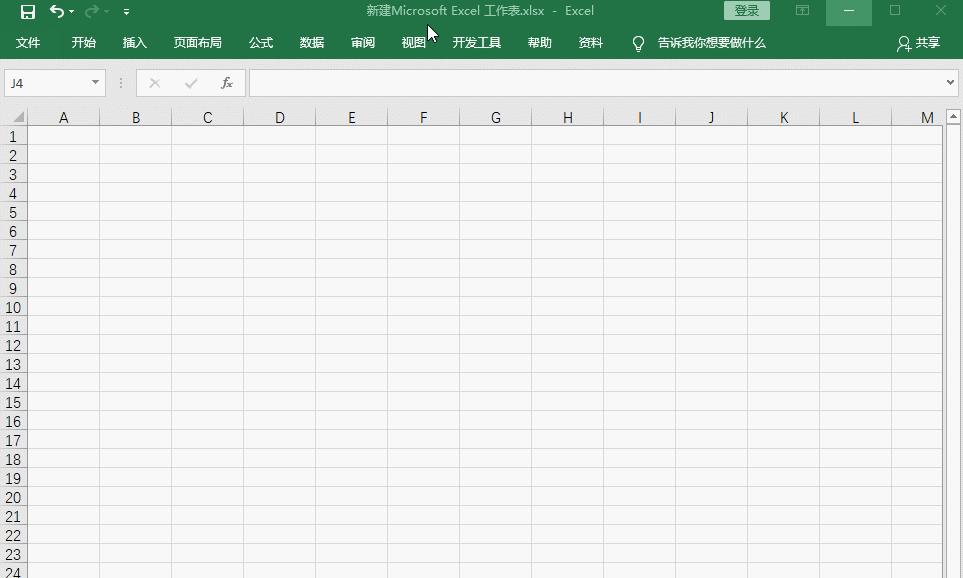
Task: Click the Insert Function fx icon
Action: click(x=227, y=83)
